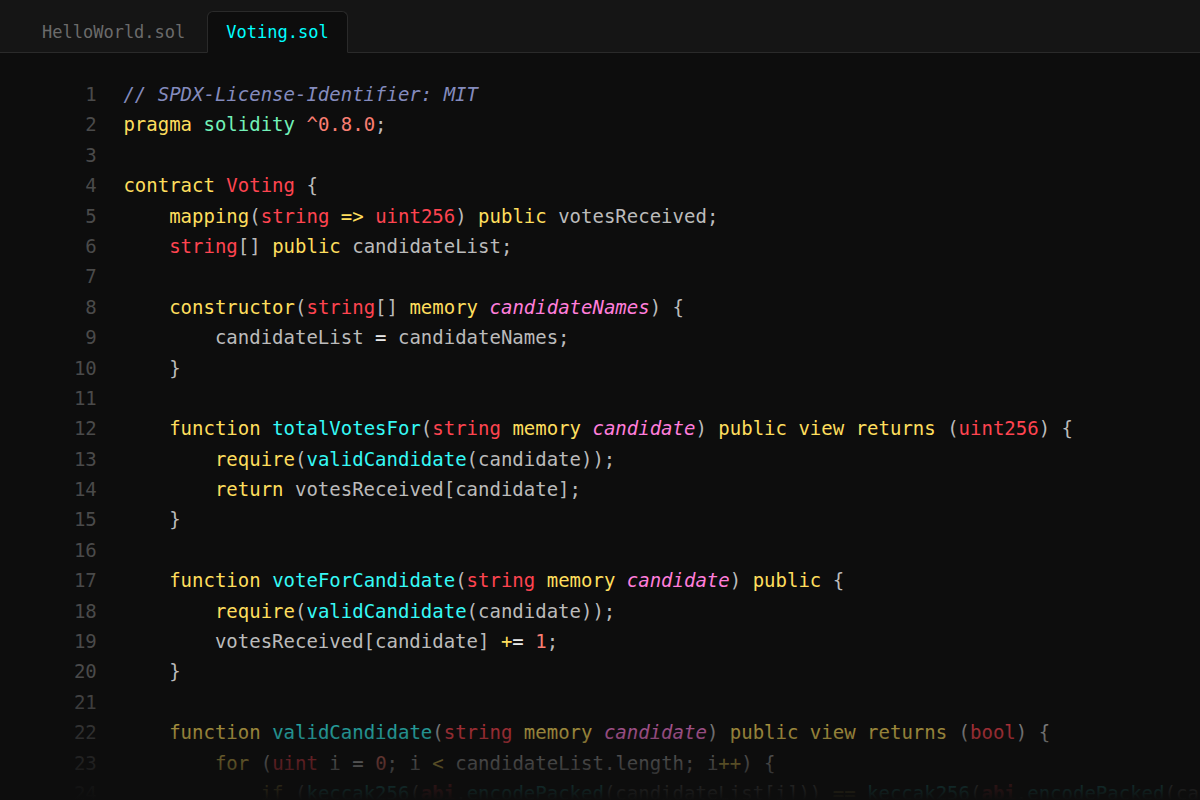Click the 'return' keyword on line 14
The width and height of the screenshot is (1200, 800).
point(249,489)
